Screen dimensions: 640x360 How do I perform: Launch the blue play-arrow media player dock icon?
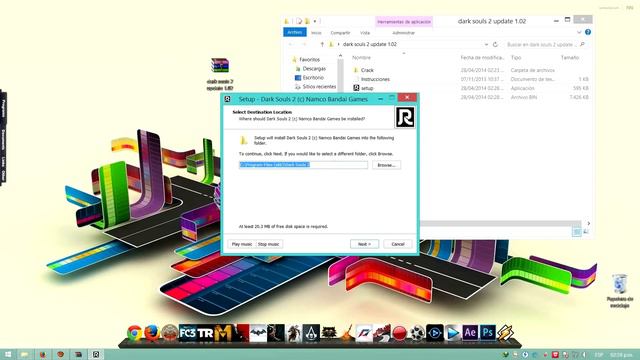click(x=452, y=333)
